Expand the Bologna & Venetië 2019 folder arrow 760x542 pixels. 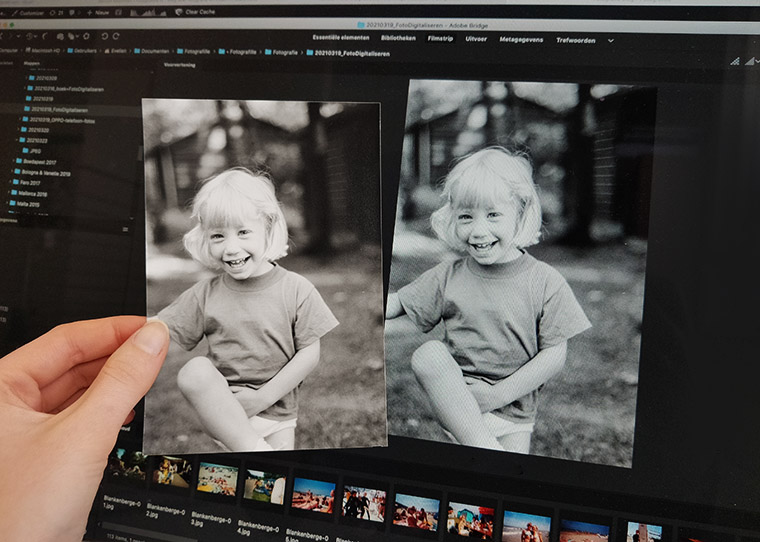11,172
